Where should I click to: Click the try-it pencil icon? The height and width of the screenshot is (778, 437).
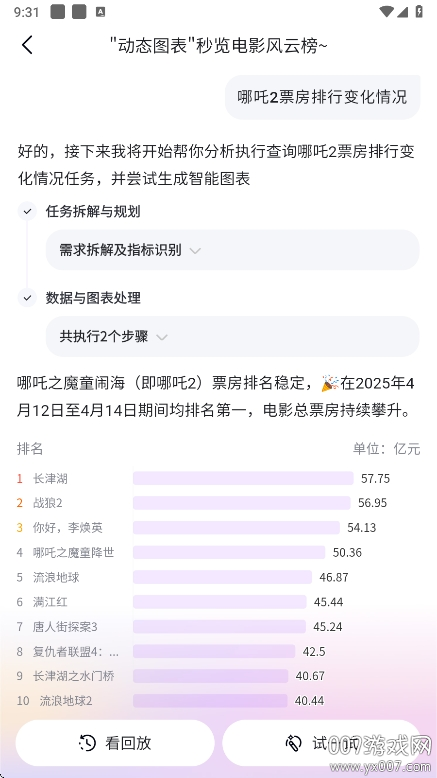[293, 743]
